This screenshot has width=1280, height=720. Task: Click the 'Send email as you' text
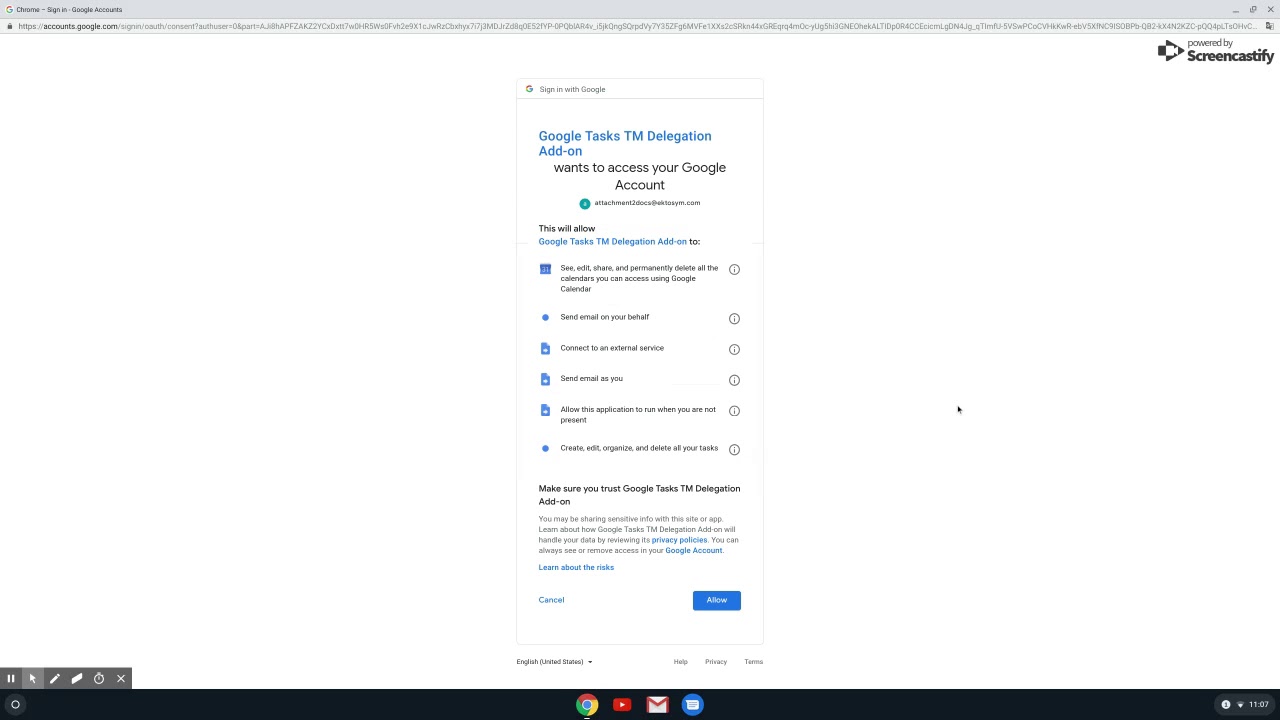(591, 378)
